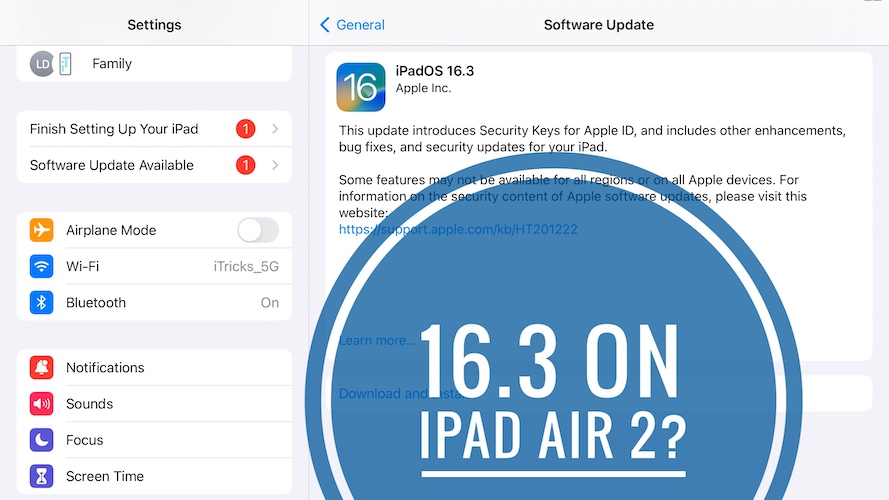Open Software Update Available row
Image resolution: width=889 pixels, height=500 pixels.
(154, 166)
